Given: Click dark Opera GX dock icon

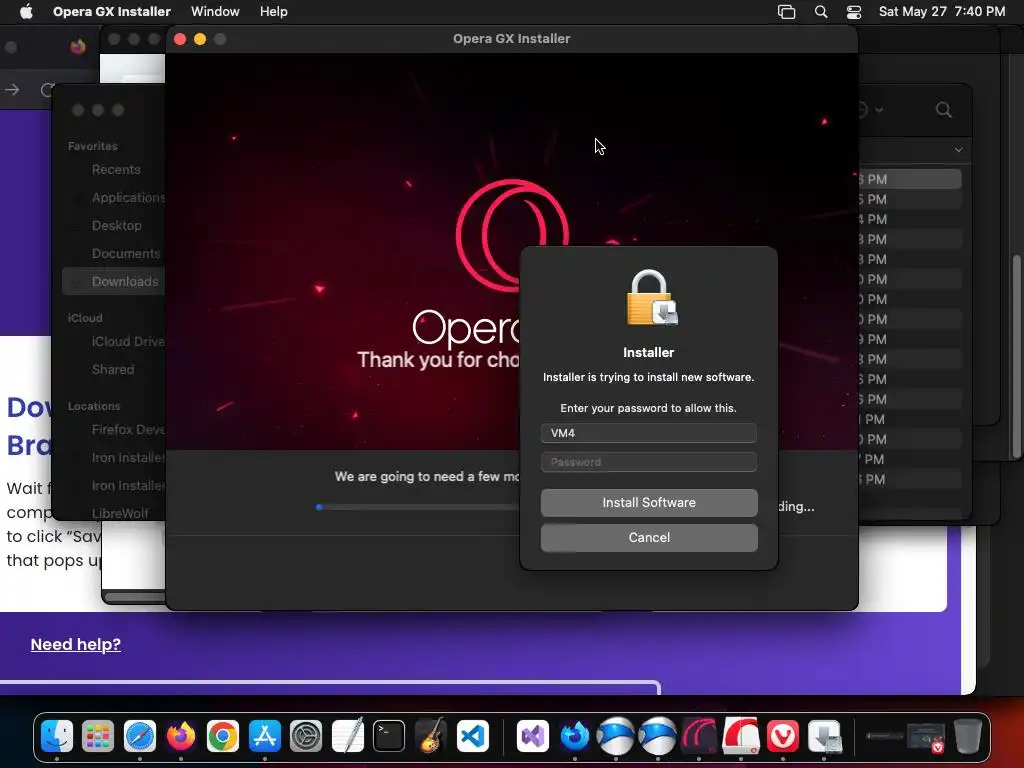Looking at the screenshot, I should (x=699, y=736).
